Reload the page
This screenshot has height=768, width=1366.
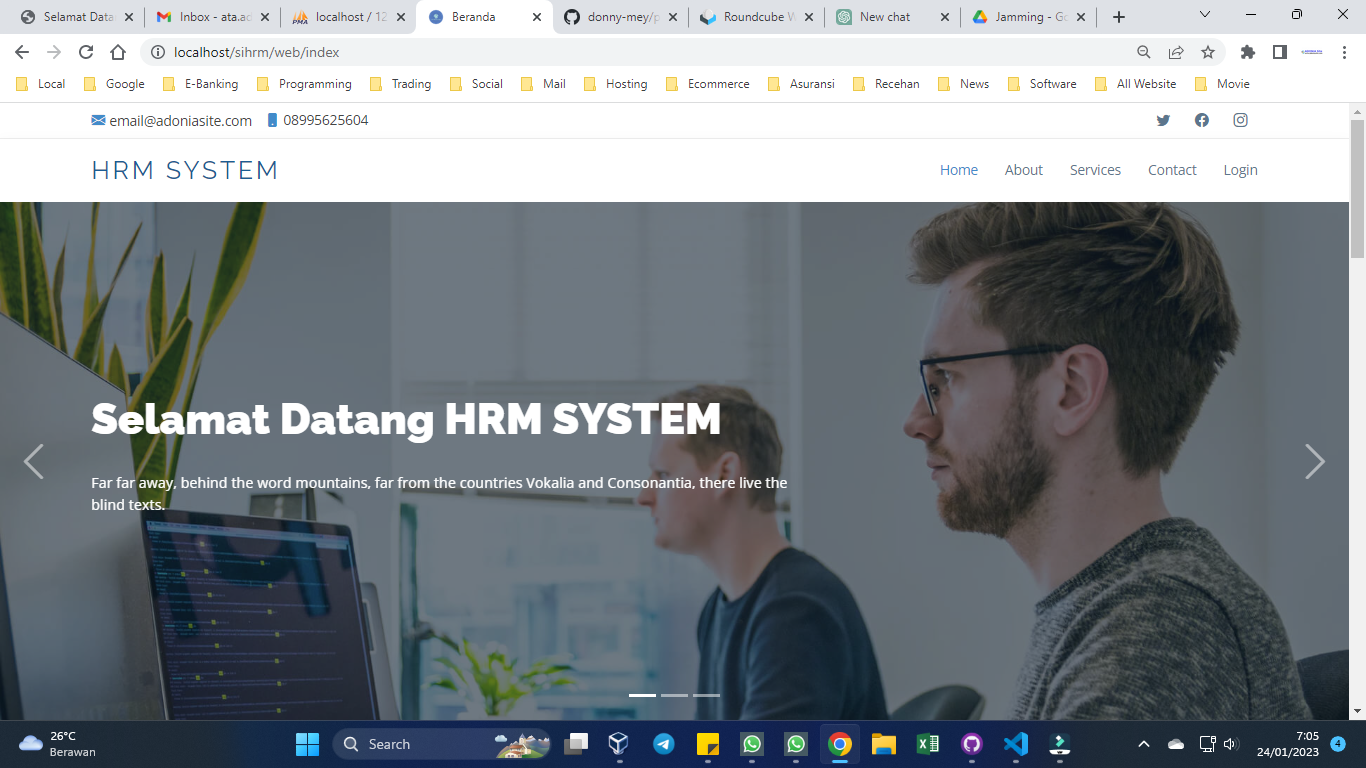point(86,52)
